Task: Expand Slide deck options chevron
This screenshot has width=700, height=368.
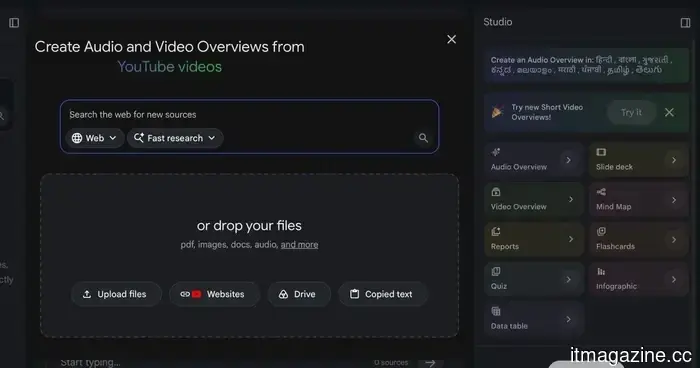Action: click(674, 160)
